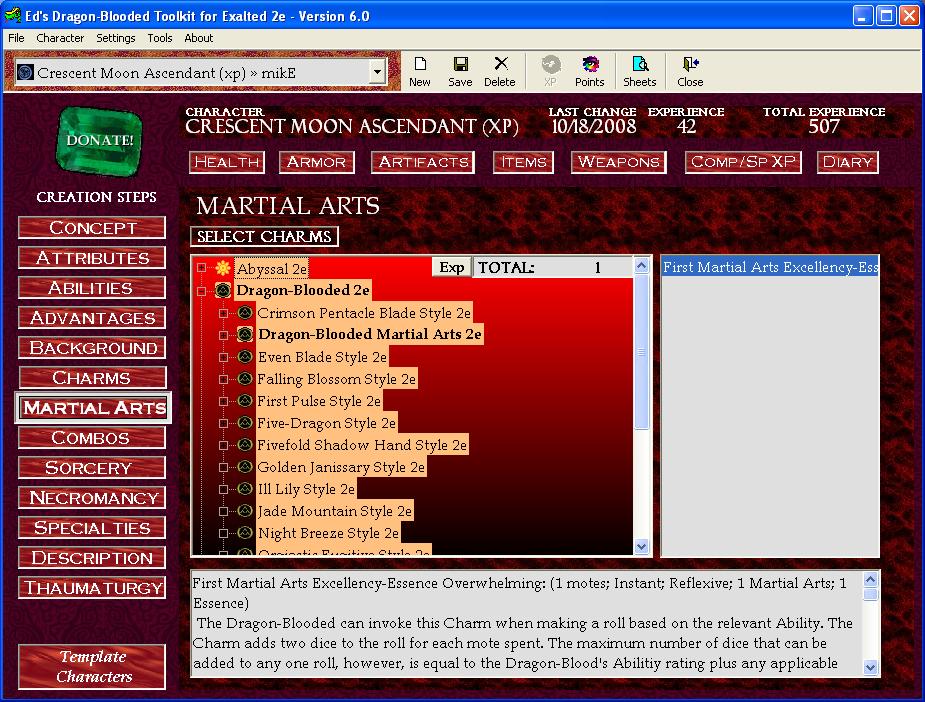This screenshot has width=925, height=702.
Task: Collapse the Dragon-Blooded 2e tree node
Action: [201, 290]
